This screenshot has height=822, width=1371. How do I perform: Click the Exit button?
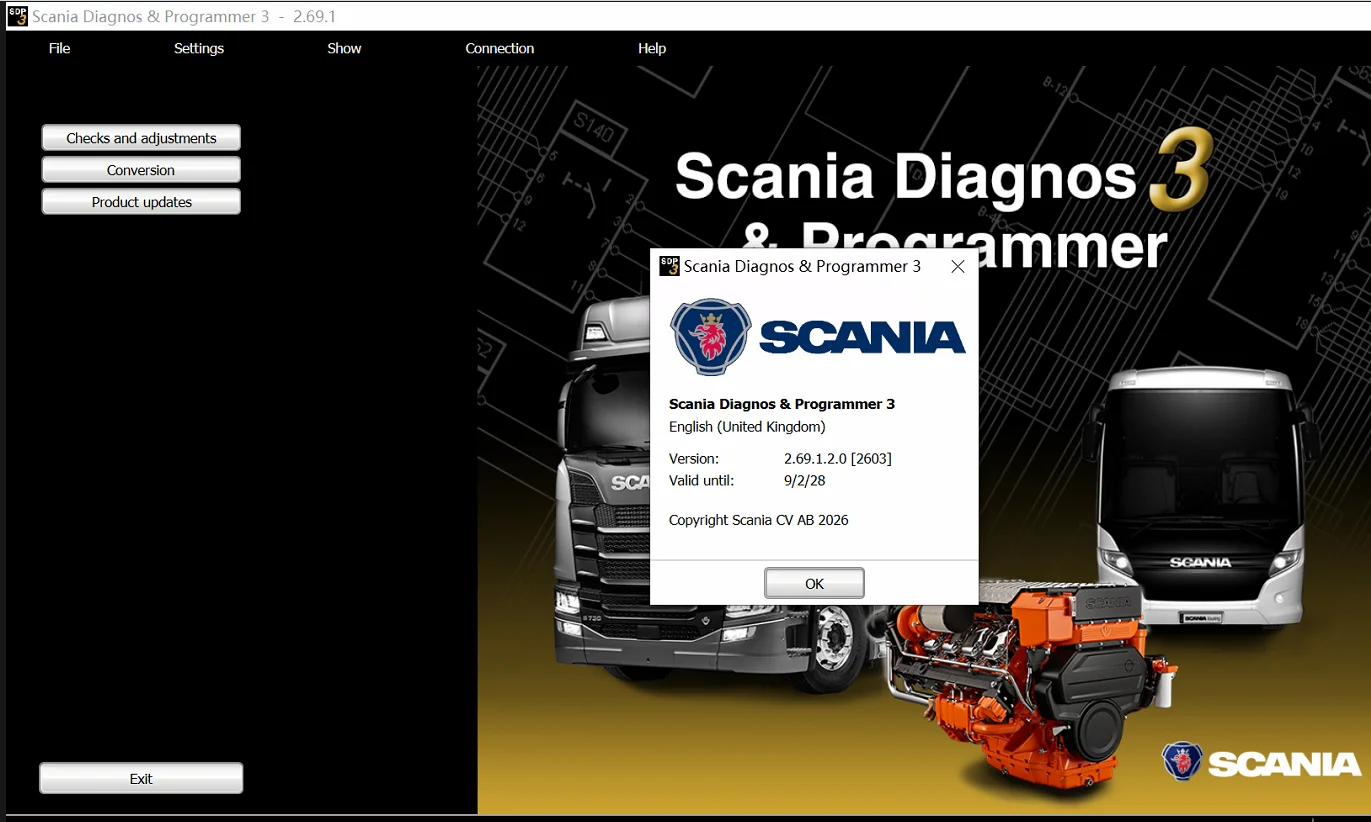pyautogui.click(x=141, y=778)
